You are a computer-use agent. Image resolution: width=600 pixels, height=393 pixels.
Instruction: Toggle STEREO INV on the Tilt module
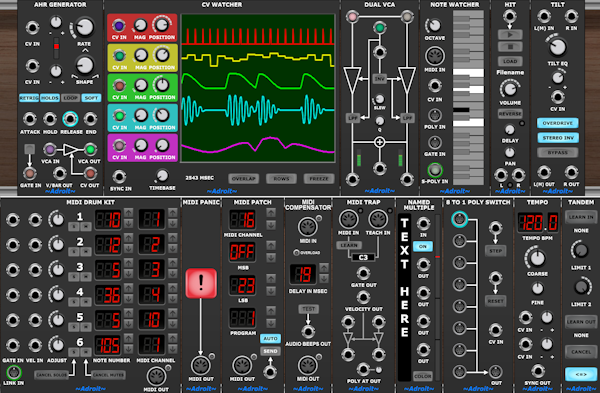pos(558,138)
